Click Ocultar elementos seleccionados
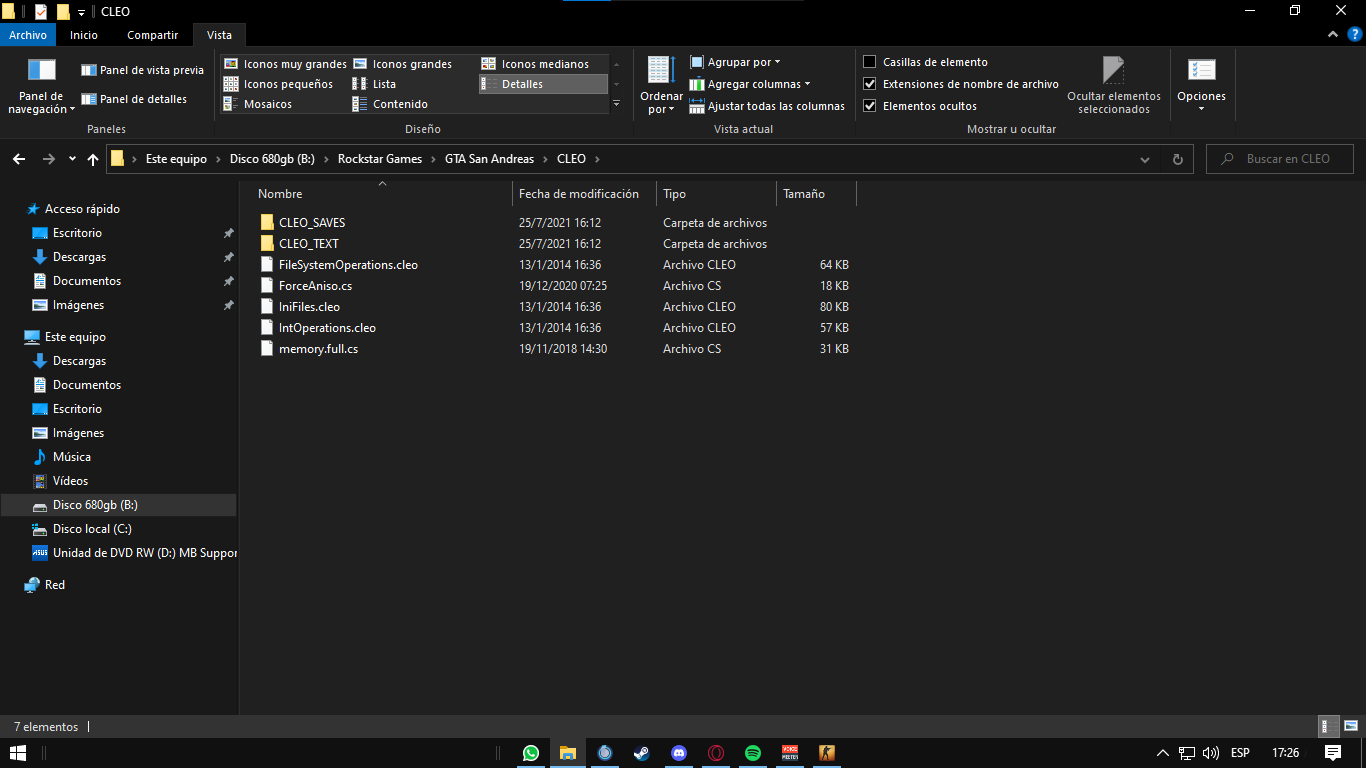Image resolution: width=1366 pixels, height=768 pixels. pyautogui.click(x=1114, y=86)
